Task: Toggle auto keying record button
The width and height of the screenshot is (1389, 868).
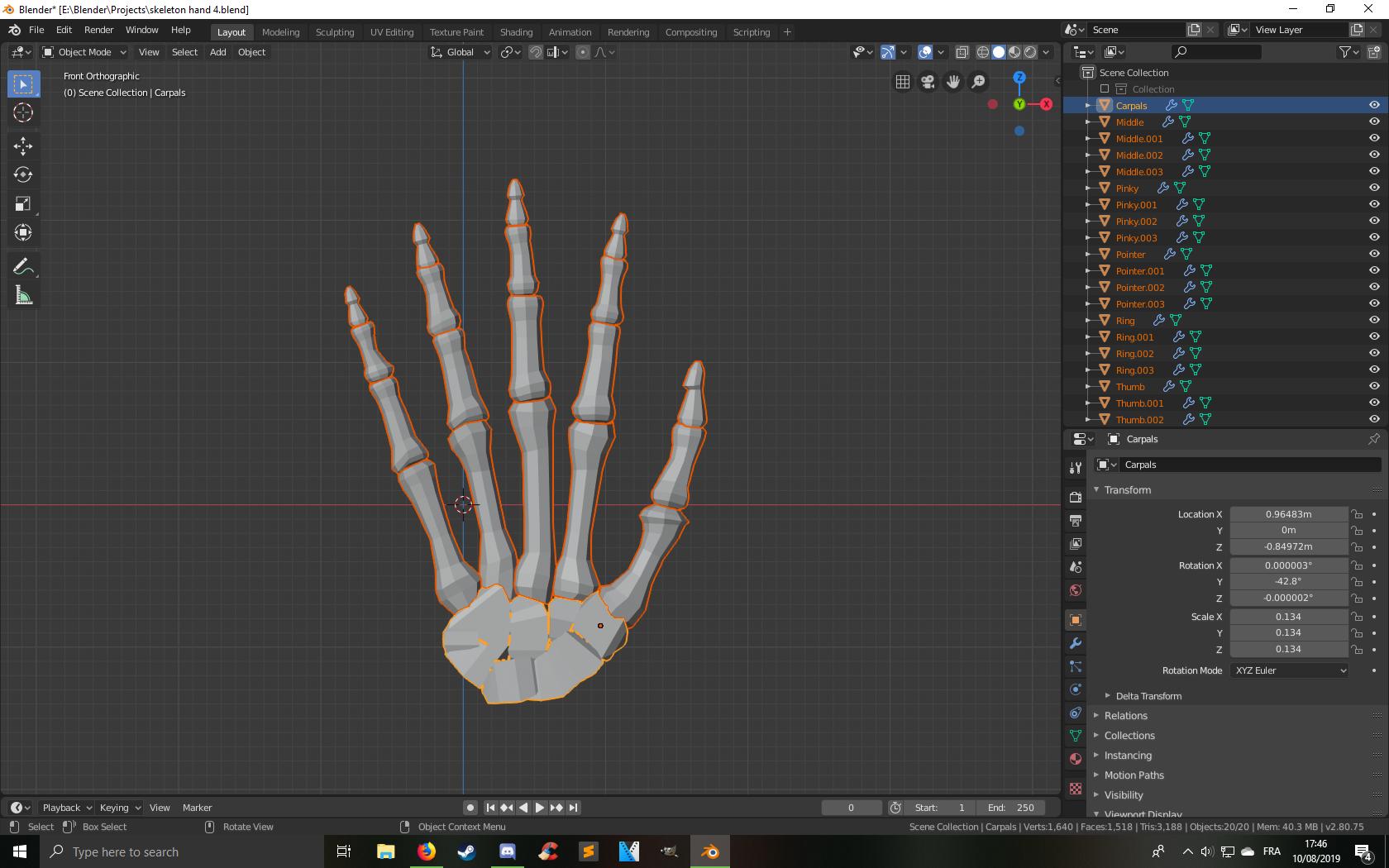Action: (x=470, y=808)
